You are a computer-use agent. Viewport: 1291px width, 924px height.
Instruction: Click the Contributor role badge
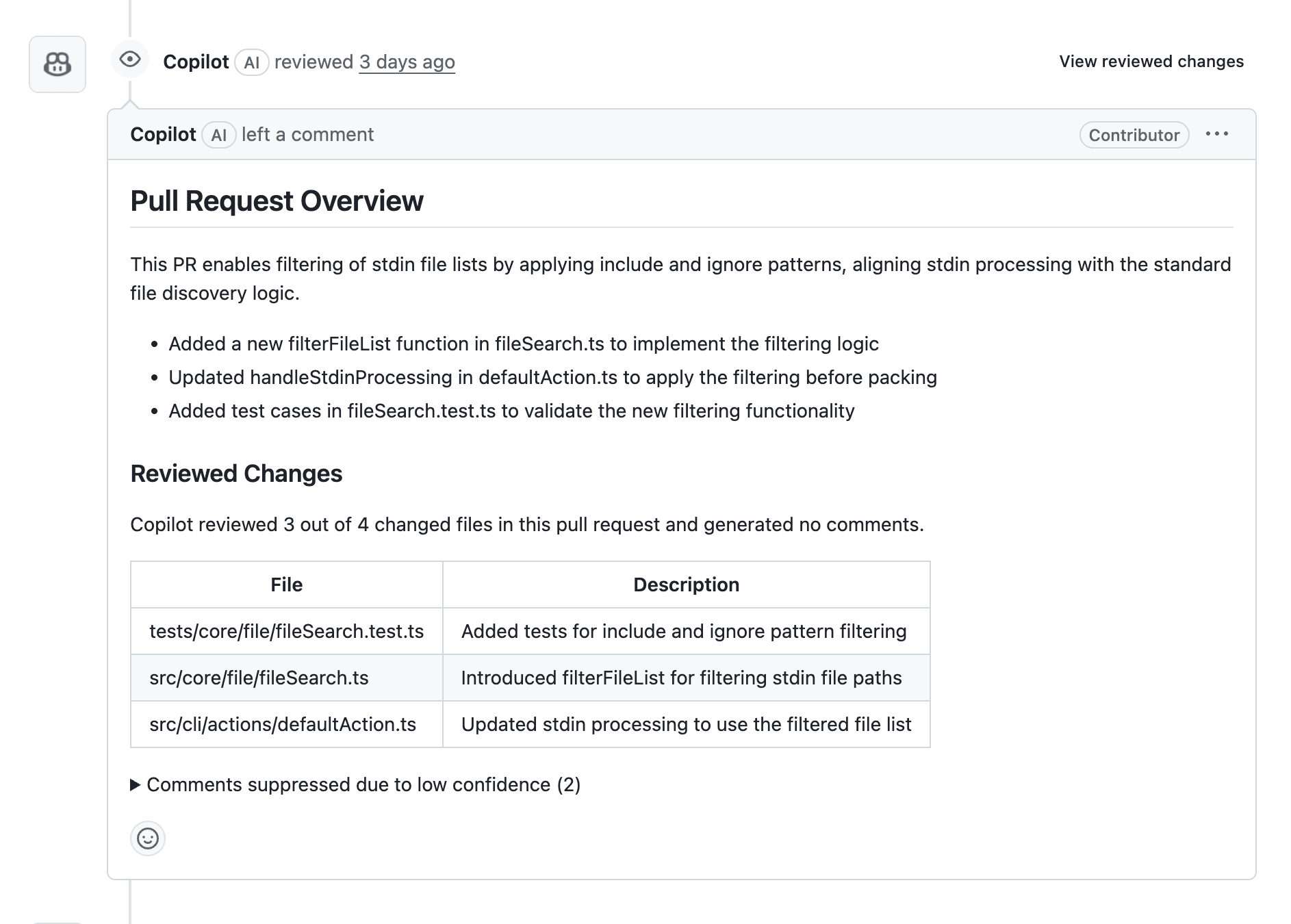[x=1134, y=135]
